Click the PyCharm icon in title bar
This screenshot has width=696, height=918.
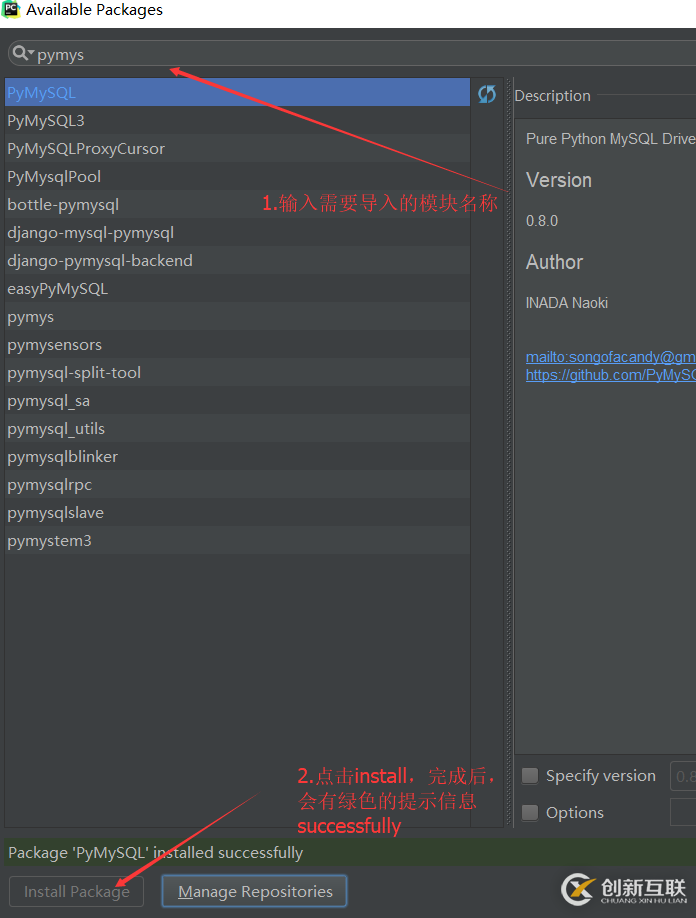click(11, 10)
